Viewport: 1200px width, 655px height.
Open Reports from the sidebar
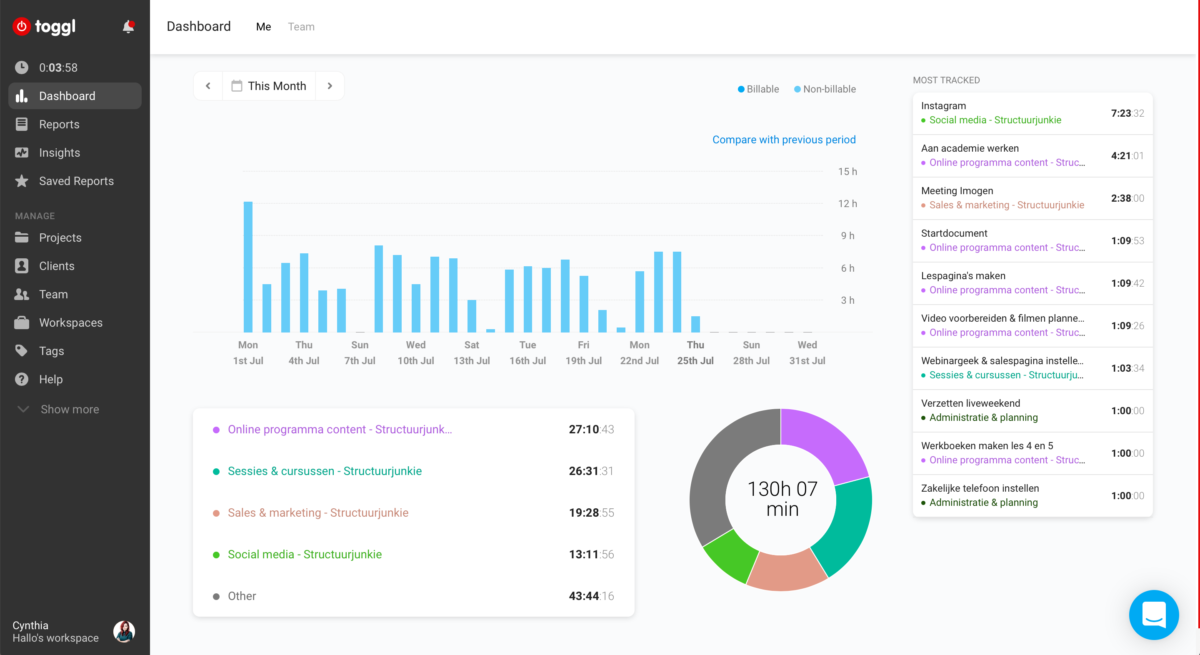(x=59, y=124)
